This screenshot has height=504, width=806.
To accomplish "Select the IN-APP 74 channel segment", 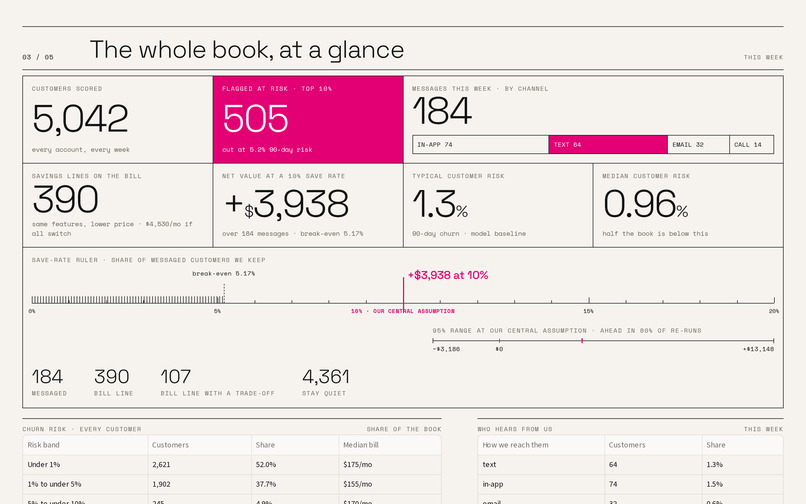I will [x=481, y=145].
